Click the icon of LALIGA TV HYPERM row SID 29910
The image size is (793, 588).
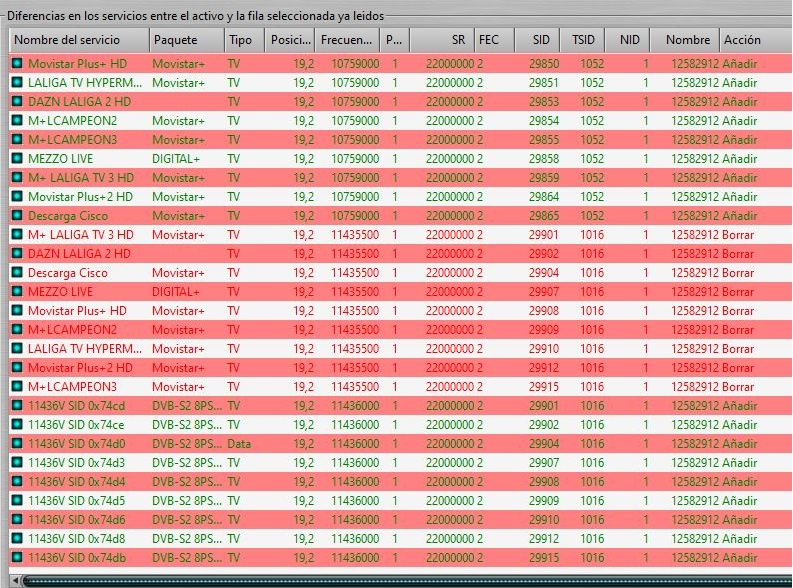(17, 348)
